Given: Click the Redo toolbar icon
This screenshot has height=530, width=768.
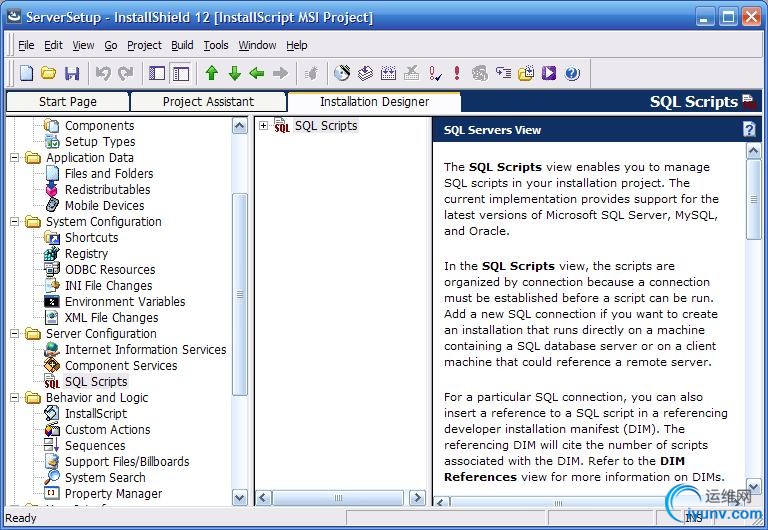Looking at the screenshot, I should [x=126, y=73].
